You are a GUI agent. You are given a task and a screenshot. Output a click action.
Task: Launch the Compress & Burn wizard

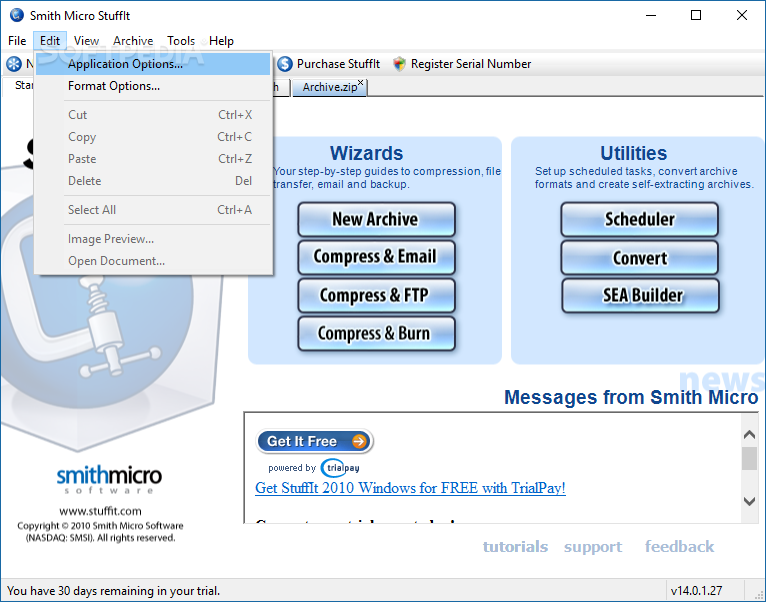[x=376, y=333]
